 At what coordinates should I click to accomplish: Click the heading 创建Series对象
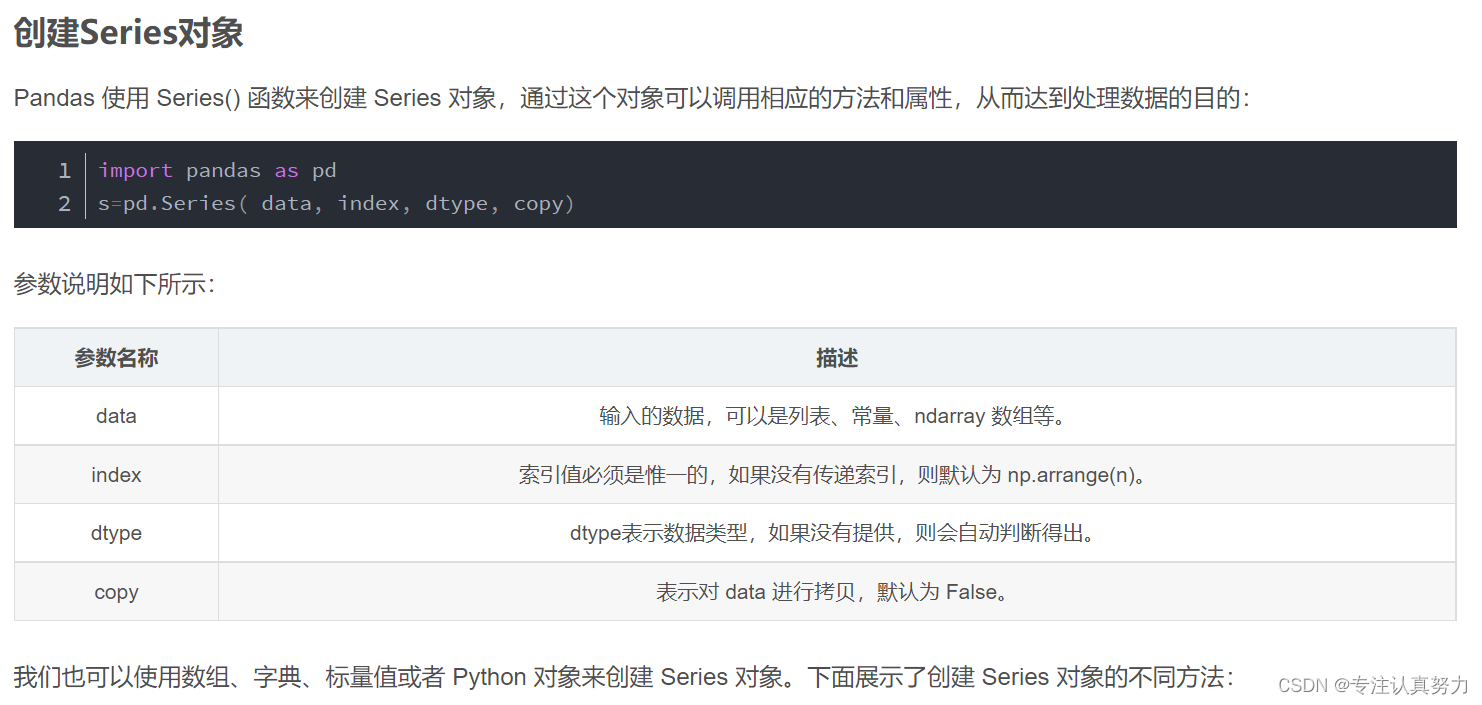coord(129,33)
